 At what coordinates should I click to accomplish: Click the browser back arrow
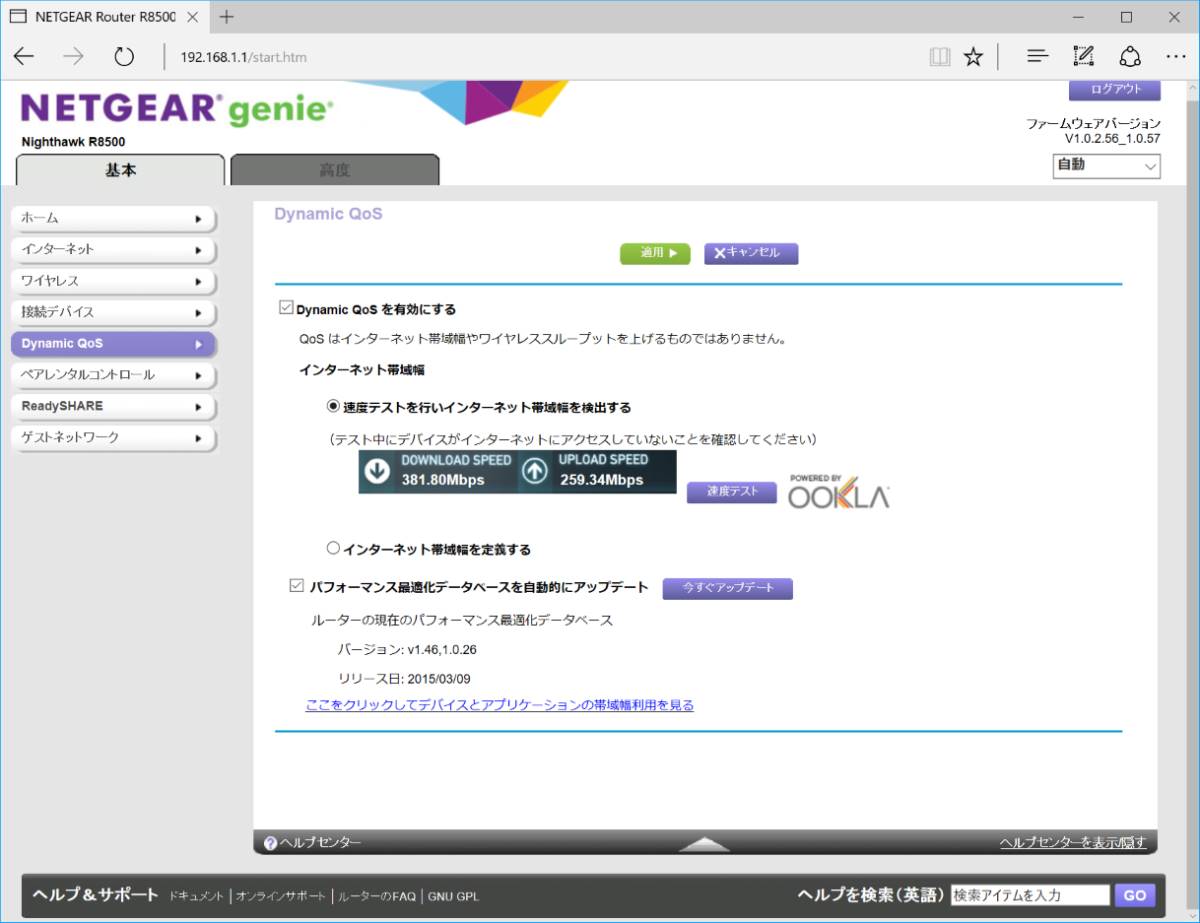click(x=24, y=57)
